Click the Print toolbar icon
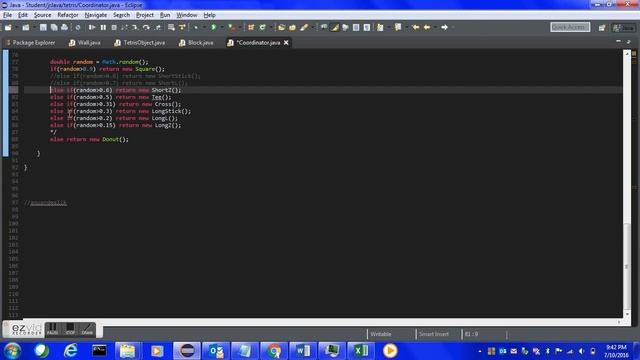 64,27
